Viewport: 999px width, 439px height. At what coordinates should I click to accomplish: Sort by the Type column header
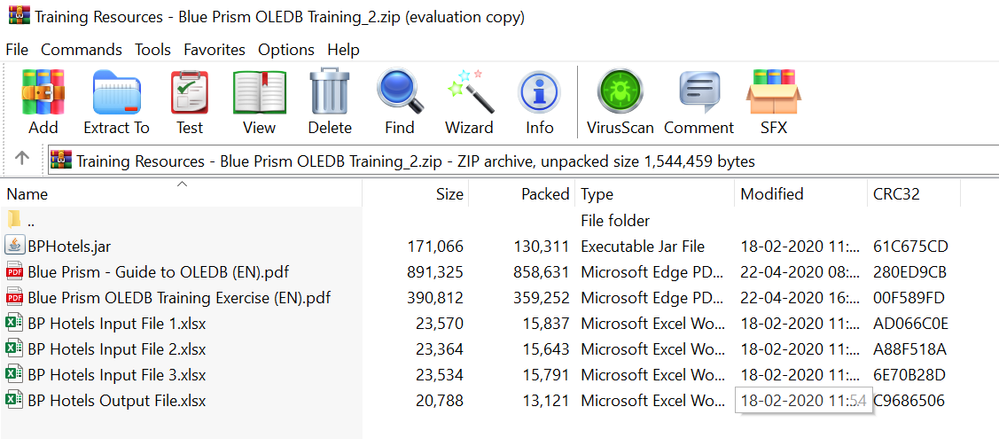click(x=654, y=194)
